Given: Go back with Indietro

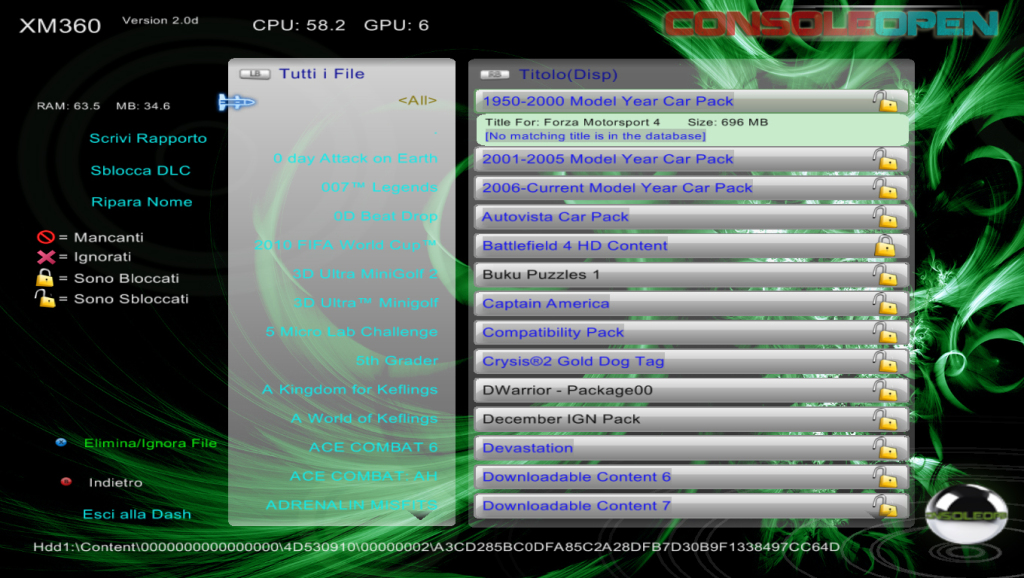Looking at the screenshot, I should pos(116,483).
